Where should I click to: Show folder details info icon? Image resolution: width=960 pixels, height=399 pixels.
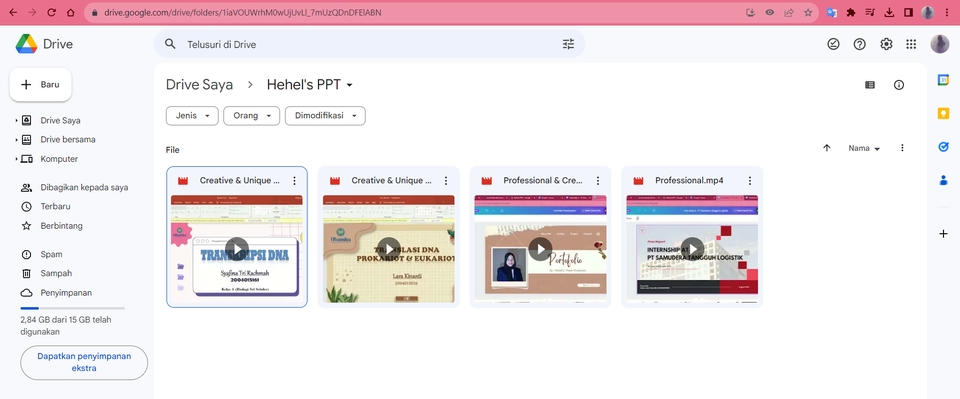(899, 85)
